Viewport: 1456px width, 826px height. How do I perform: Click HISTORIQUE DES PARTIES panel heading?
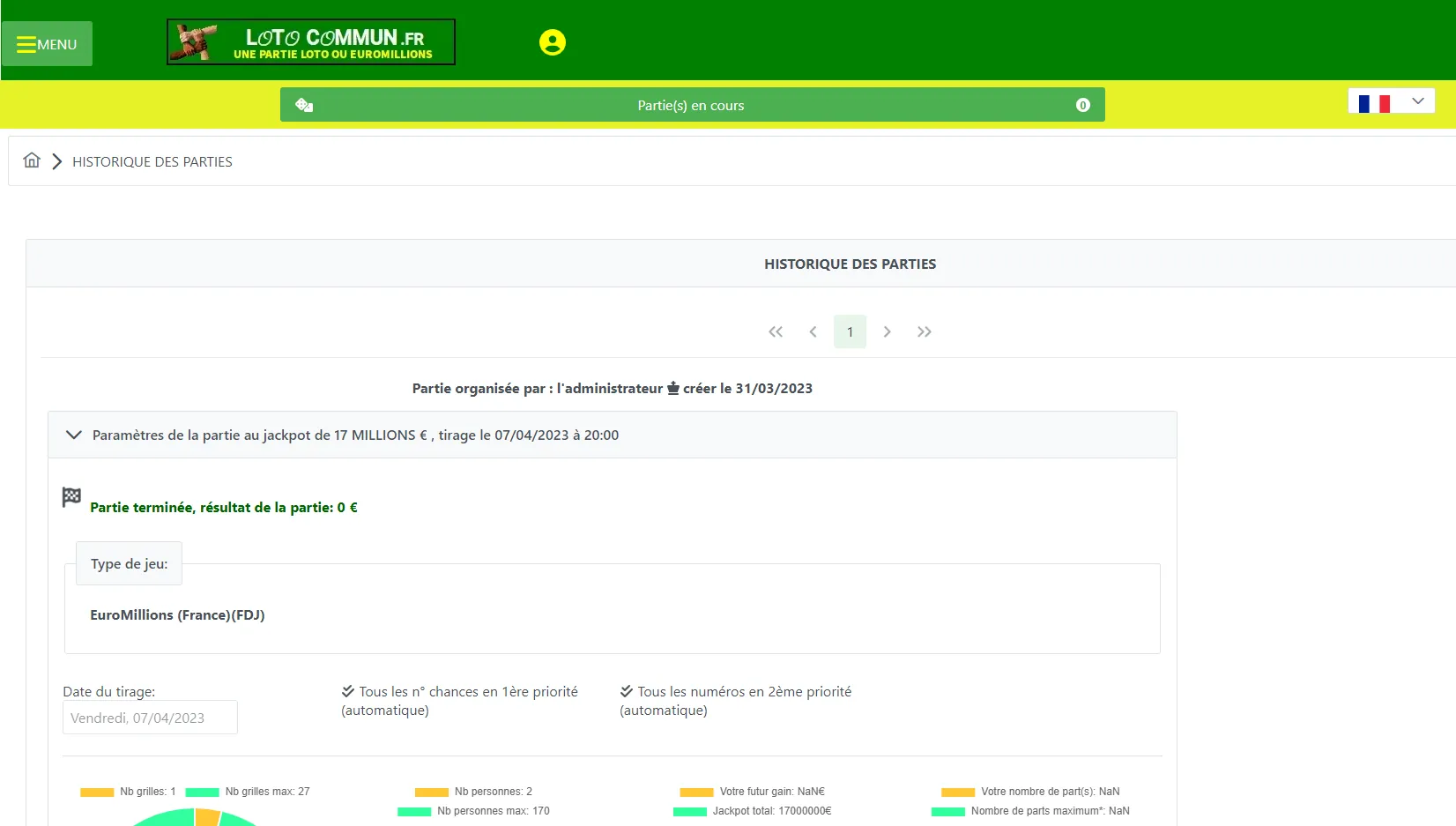851,264
